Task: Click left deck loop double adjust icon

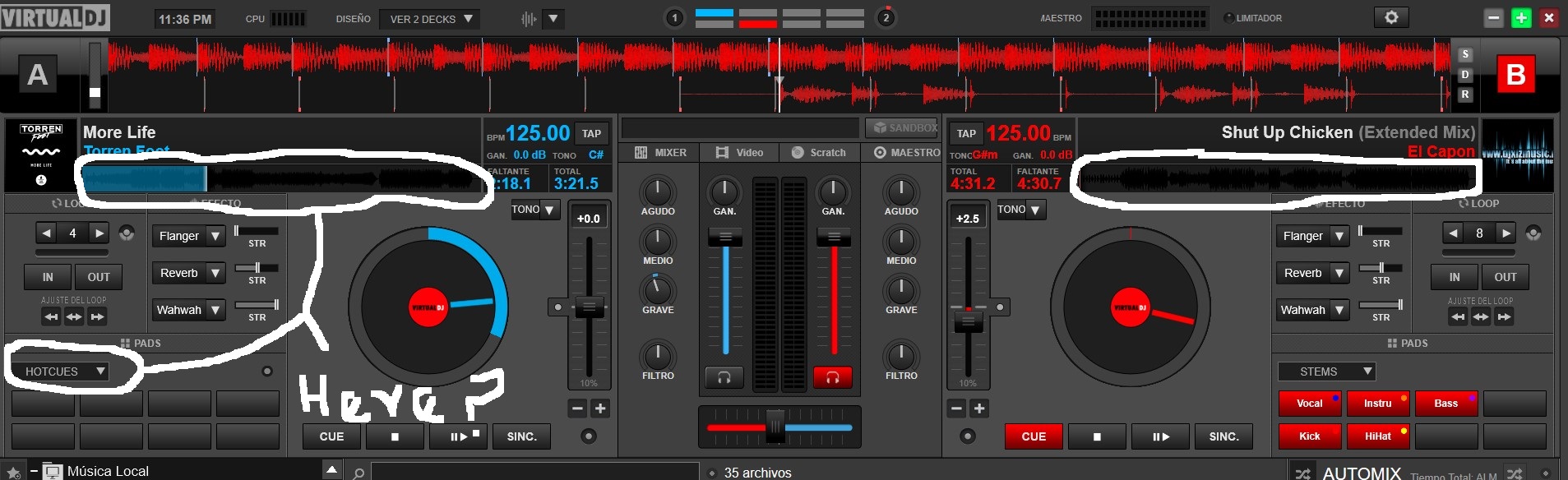Action: (97, 316)
